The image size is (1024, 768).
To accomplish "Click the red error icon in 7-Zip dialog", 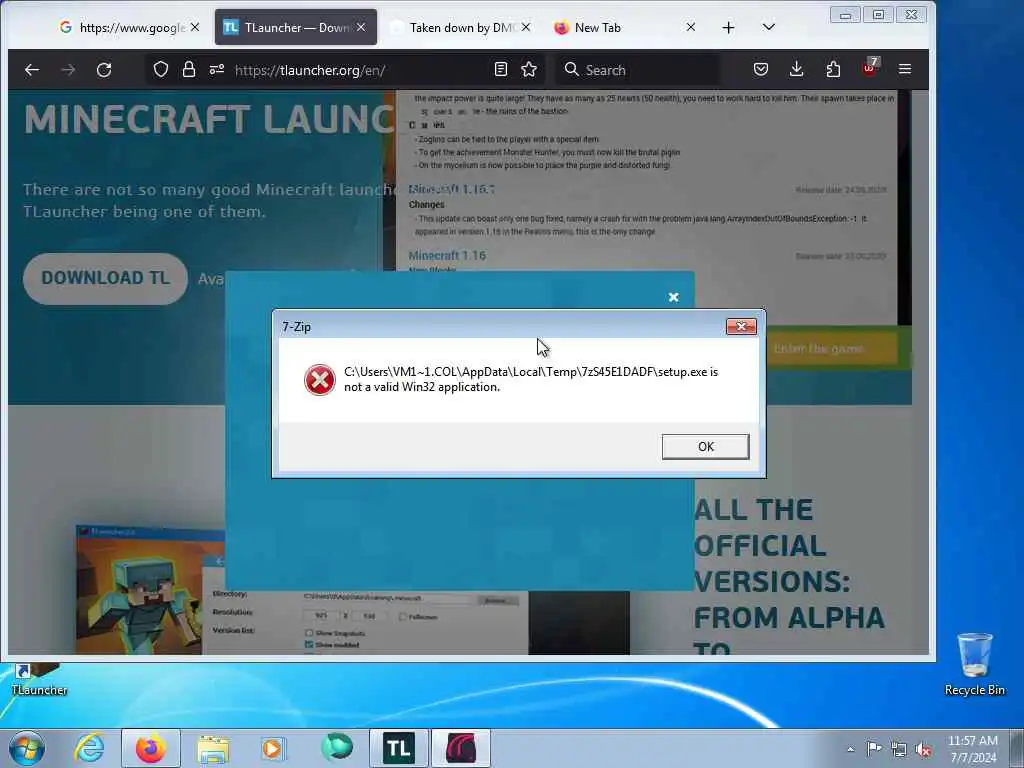I will (x=320, y=380).
